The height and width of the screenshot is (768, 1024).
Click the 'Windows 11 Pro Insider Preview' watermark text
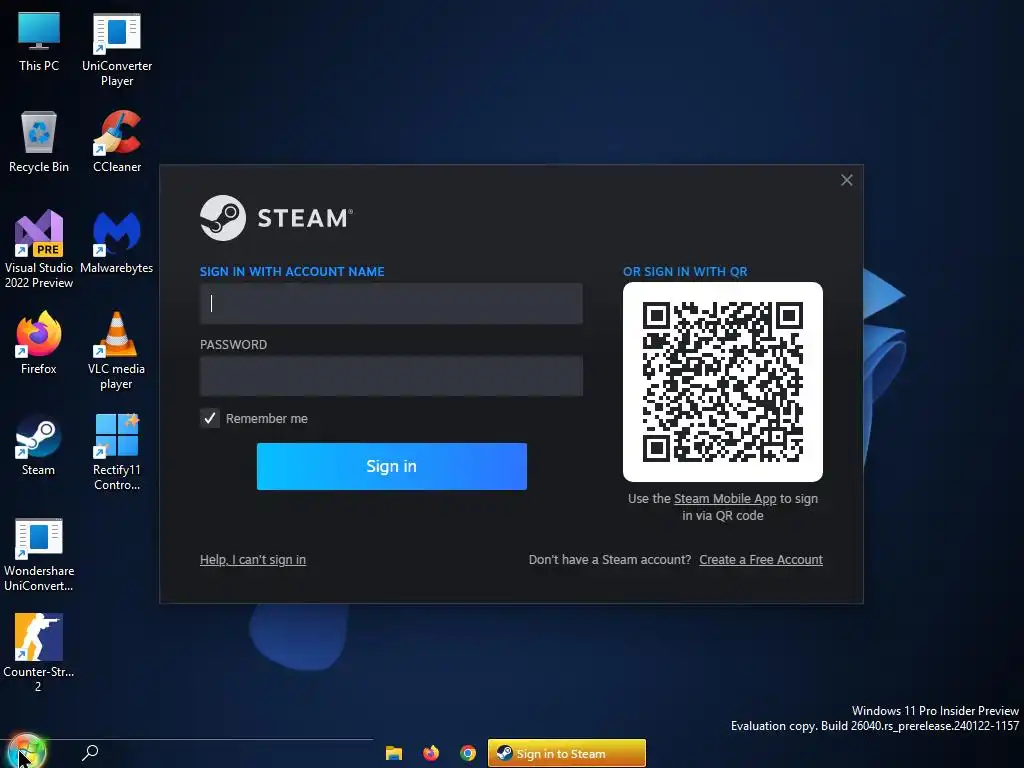pos(935,711)
